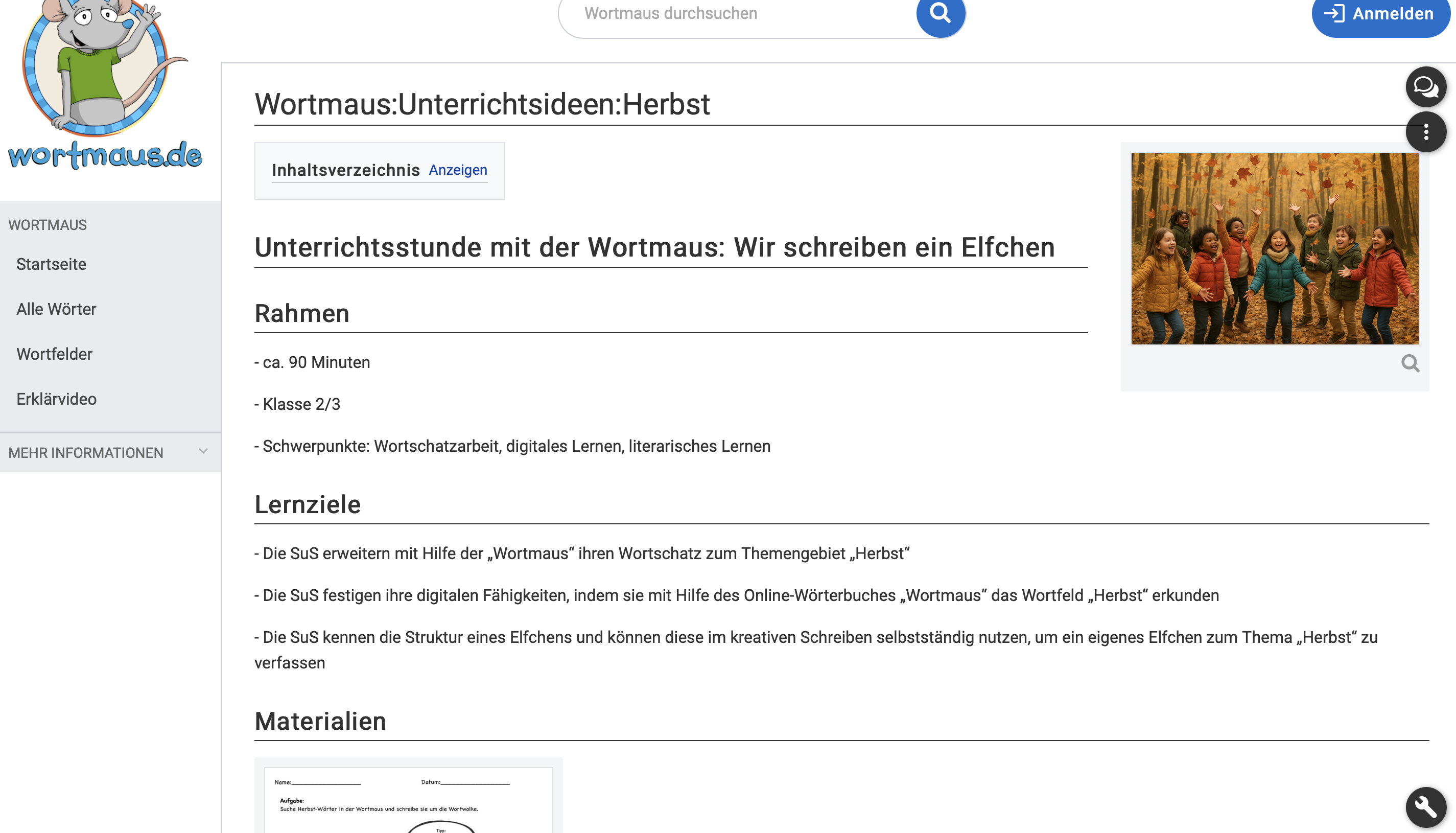Open the 'Wortfelder' page
The height and width of the screenshot is (833, 1456).
coord(54,354)
